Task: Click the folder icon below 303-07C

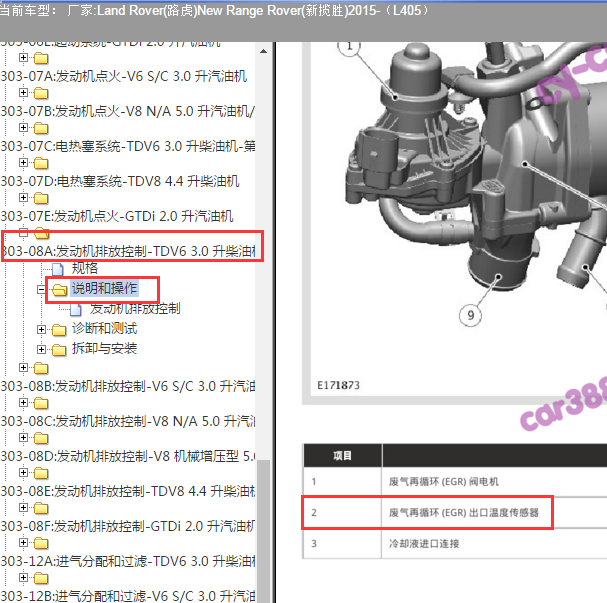Action: pyautogui.click(x=41, y=163)
